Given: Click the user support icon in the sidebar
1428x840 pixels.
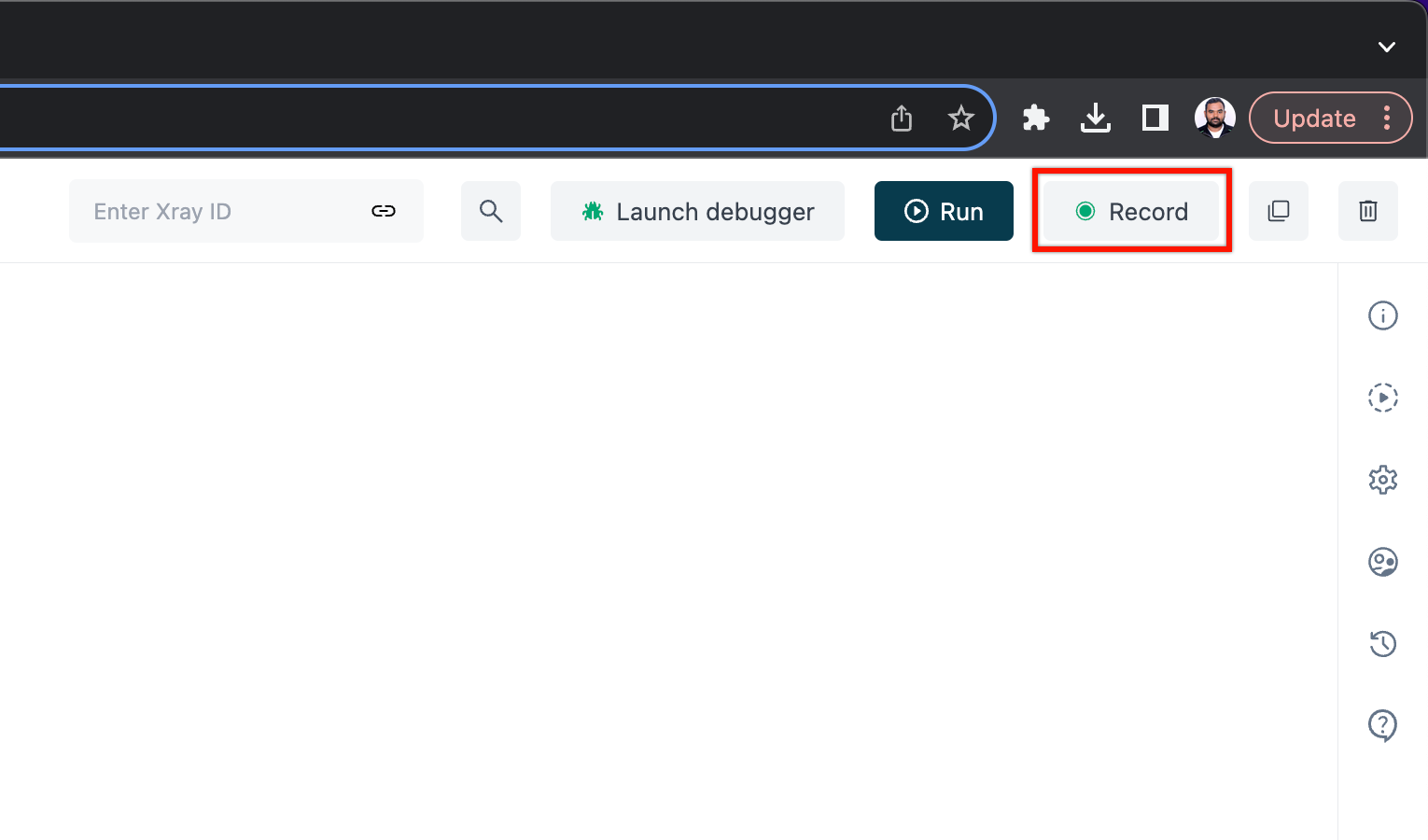Looking at the screenshot, I should (1382, 562).
